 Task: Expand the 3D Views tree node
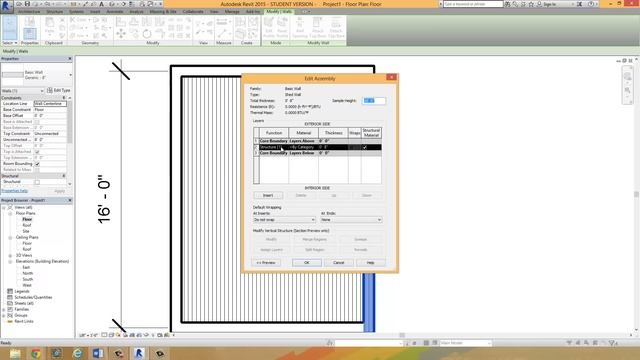point(10,256)
